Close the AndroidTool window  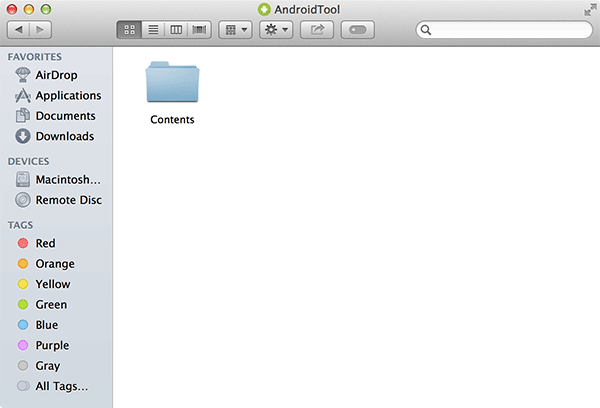point(12,9)
